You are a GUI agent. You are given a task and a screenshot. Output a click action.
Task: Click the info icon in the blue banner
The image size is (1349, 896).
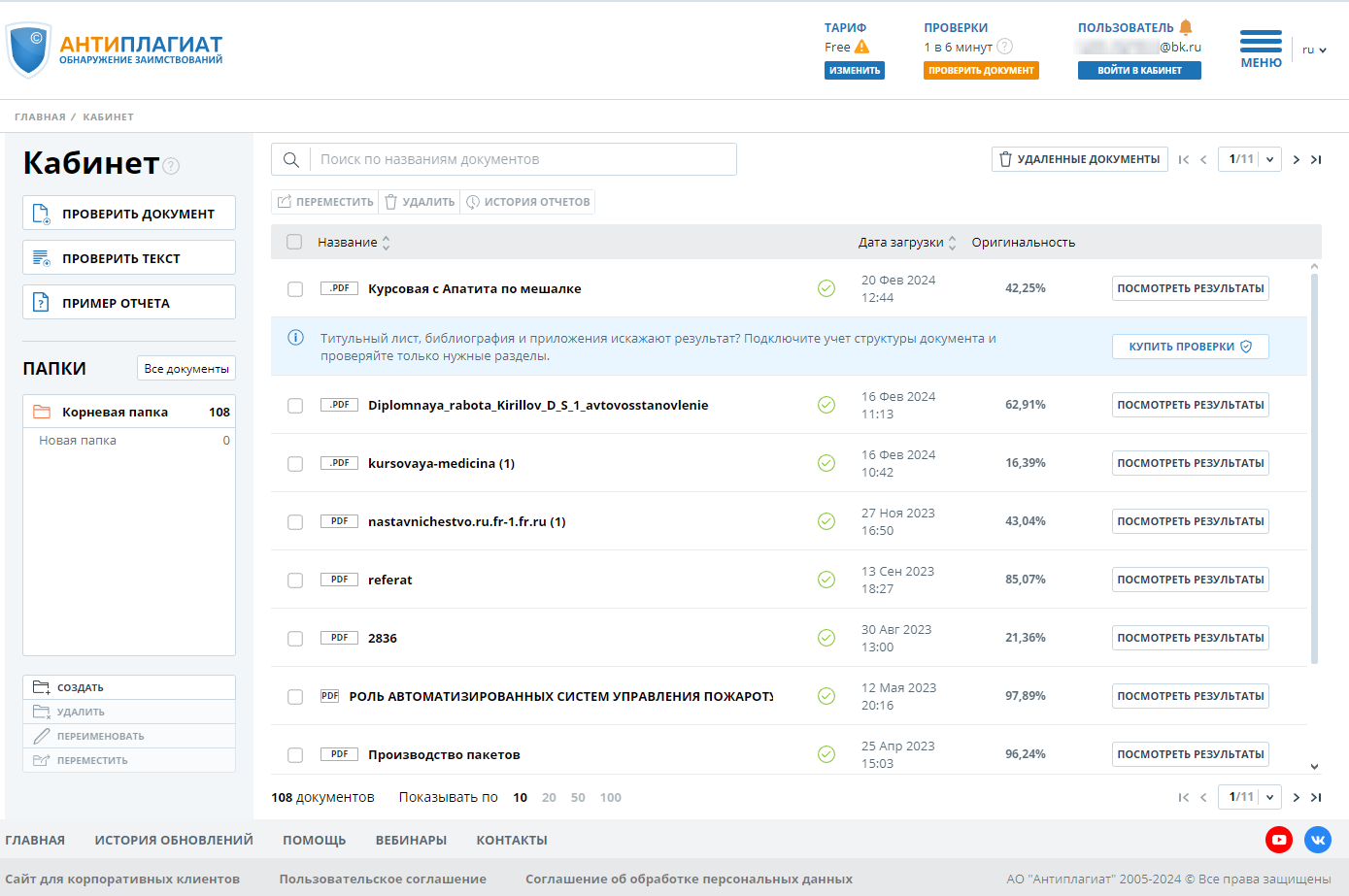tap(295, 338)
